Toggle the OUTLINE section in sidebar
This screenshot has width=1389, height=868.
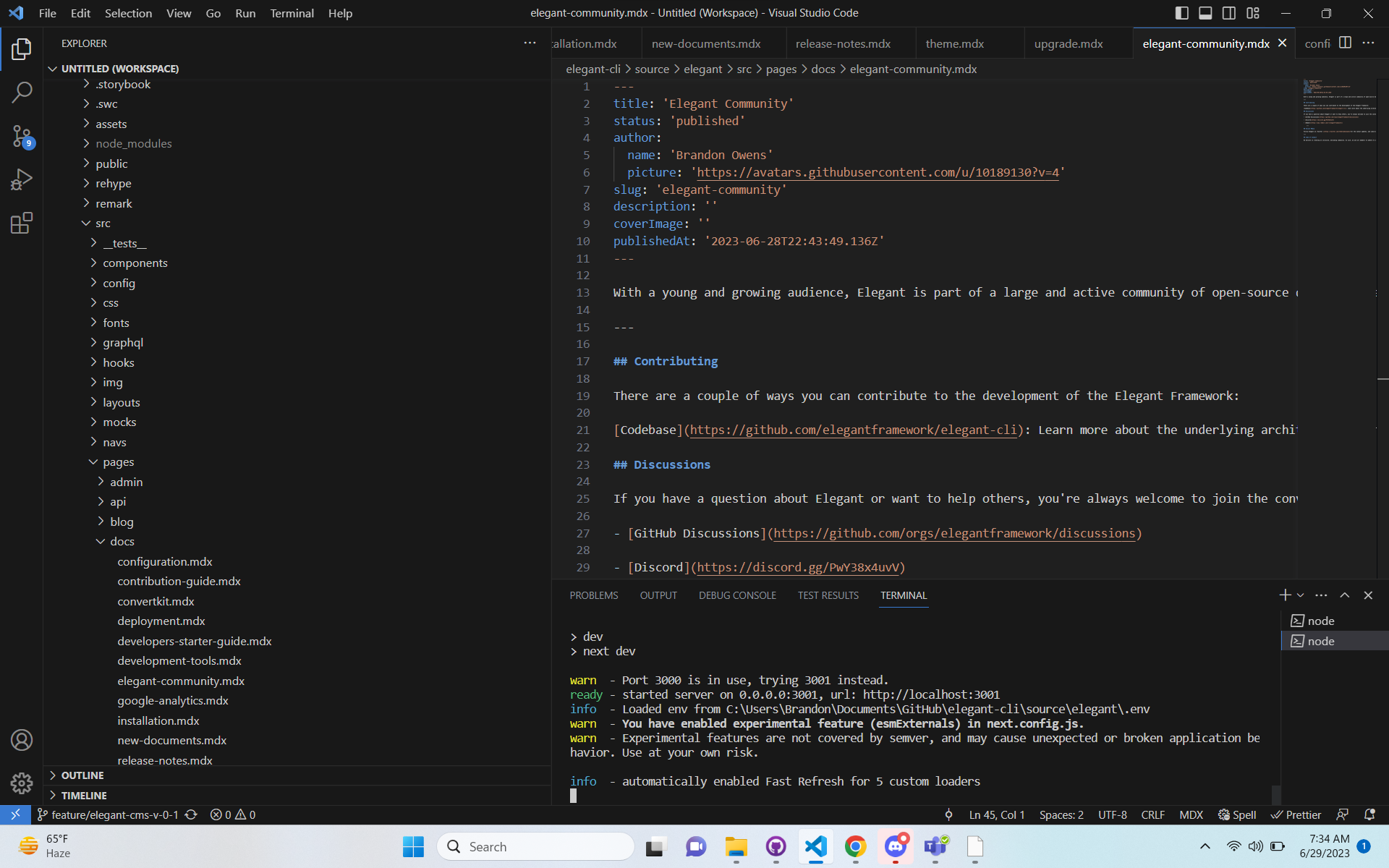(82, 775)
